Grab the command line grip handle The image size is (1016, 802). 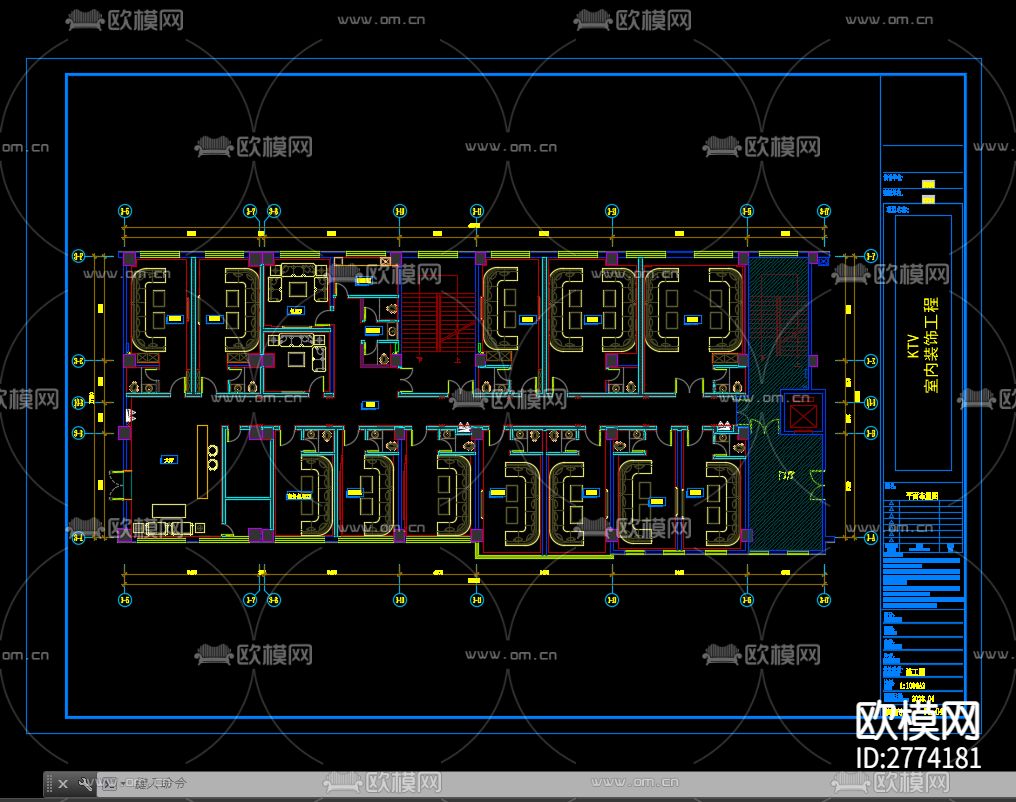pos(49,785)
